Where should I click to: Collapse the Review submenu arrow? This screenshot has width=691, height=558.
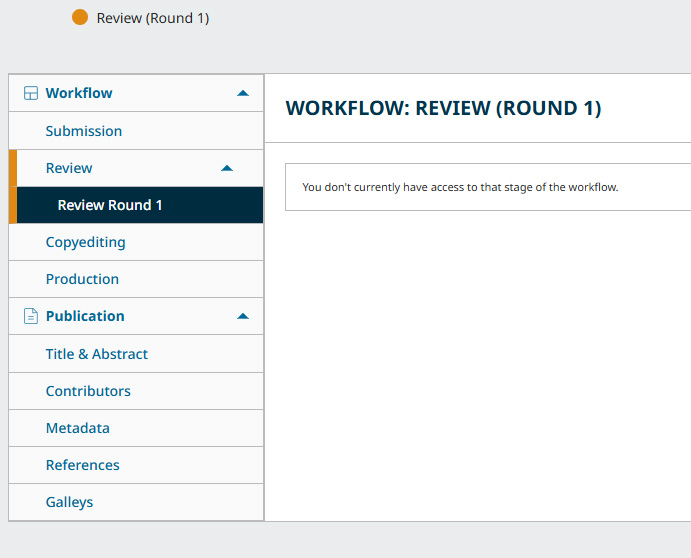click(227, 168)
